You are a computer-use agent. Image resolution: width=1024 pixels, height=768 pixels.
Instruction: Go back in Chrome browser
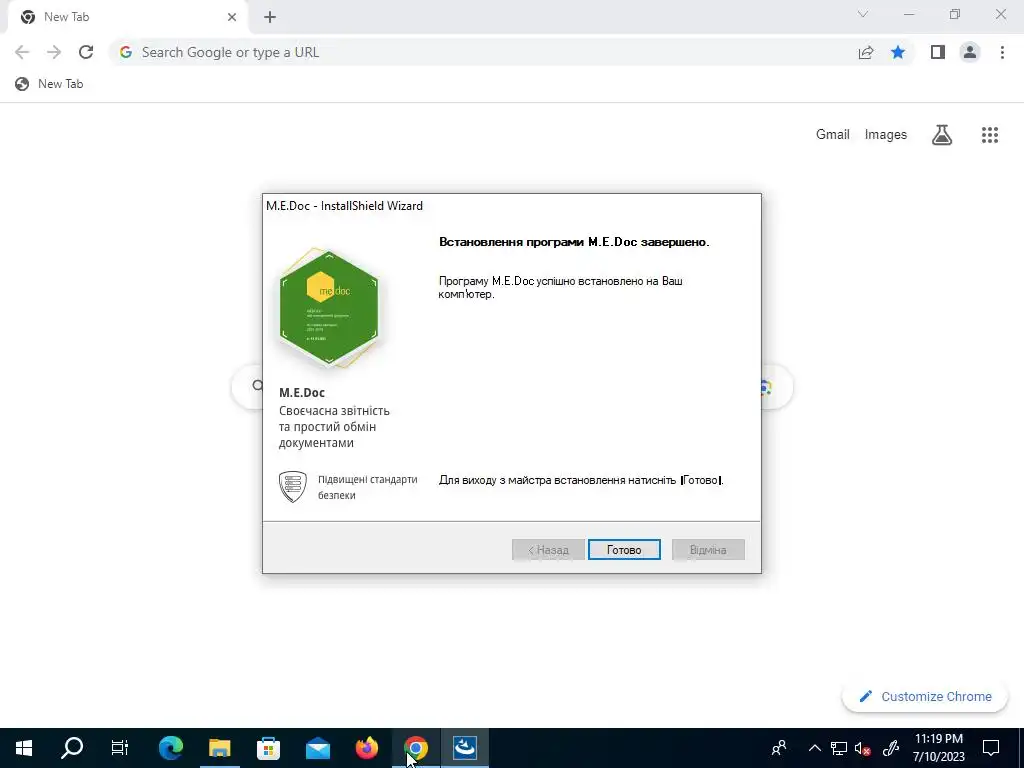(x=22, y=52)
